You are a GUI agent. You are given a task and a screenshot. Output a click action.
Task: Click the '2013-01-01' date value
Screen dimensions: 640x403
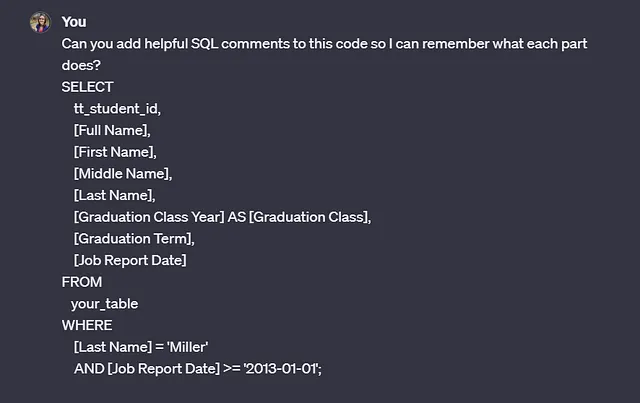[281, 368]
